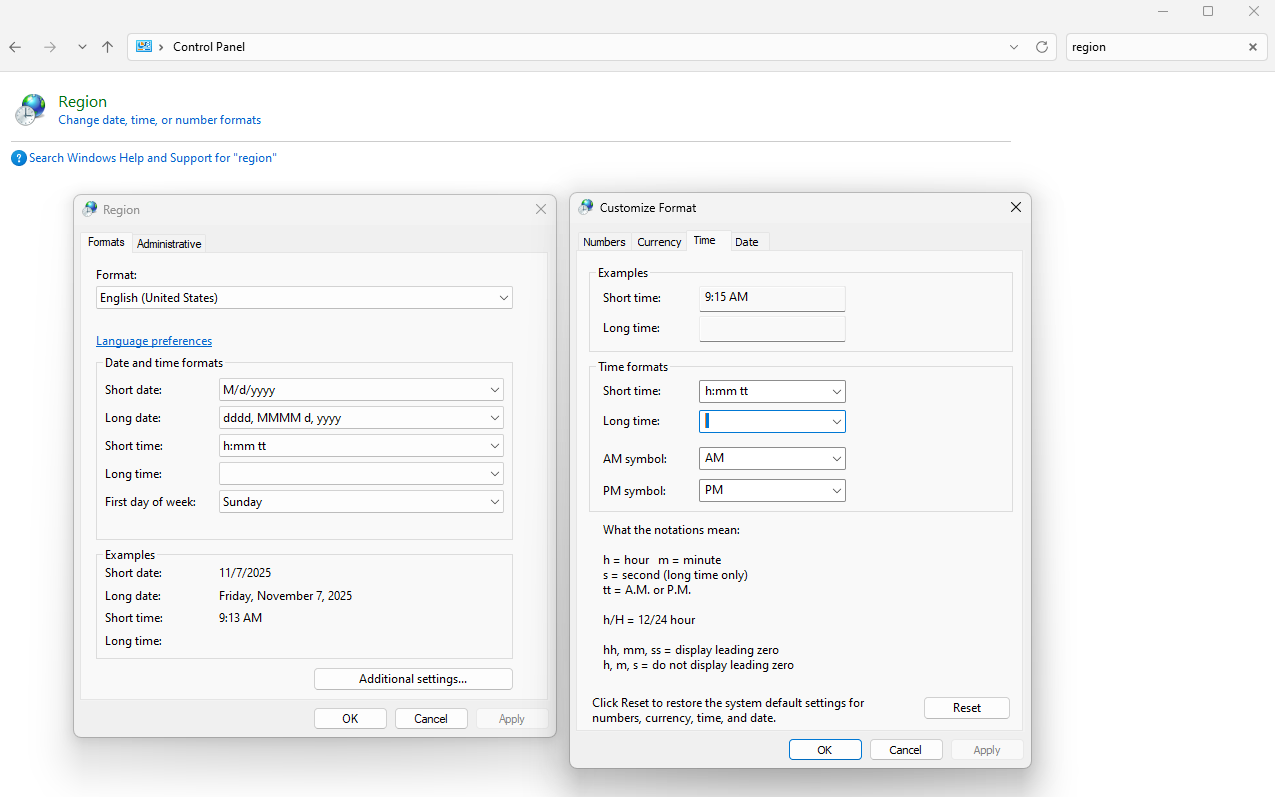Open the Language preferences link
1275x797 pixels.
click(154, 341)
